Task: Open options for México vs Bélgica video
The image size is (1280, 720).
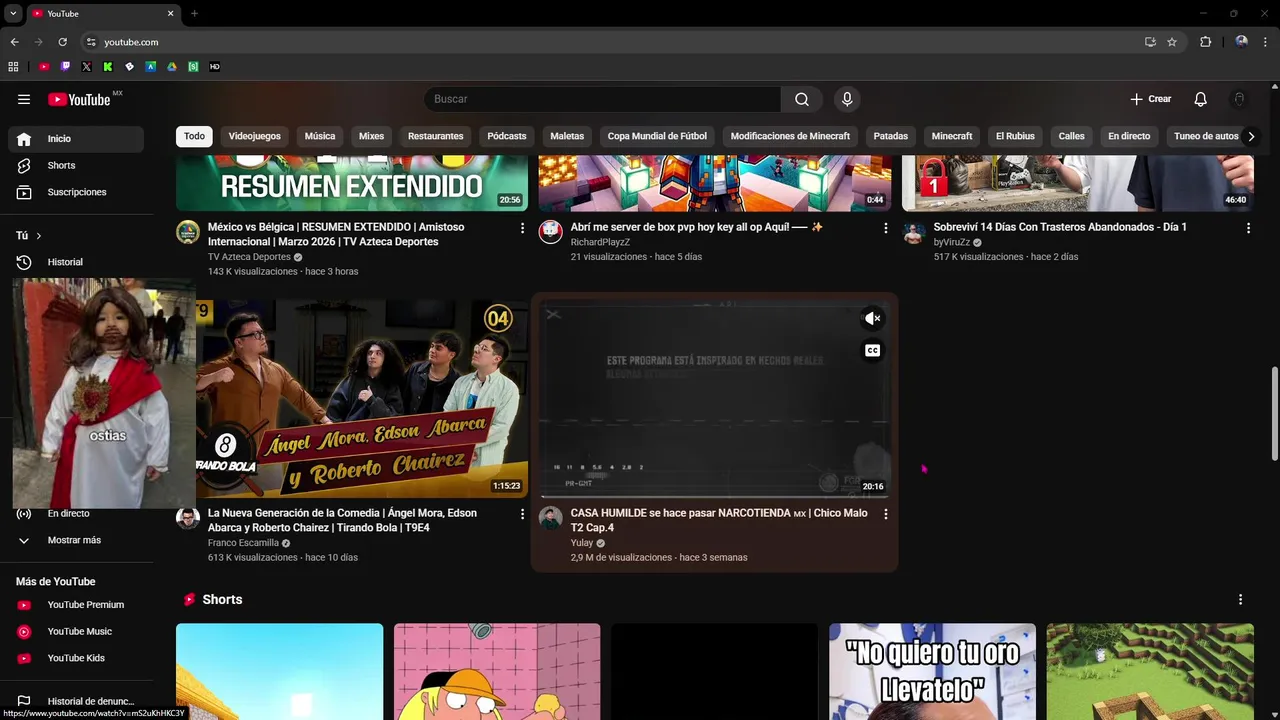Action: click(x=522, y=228)
